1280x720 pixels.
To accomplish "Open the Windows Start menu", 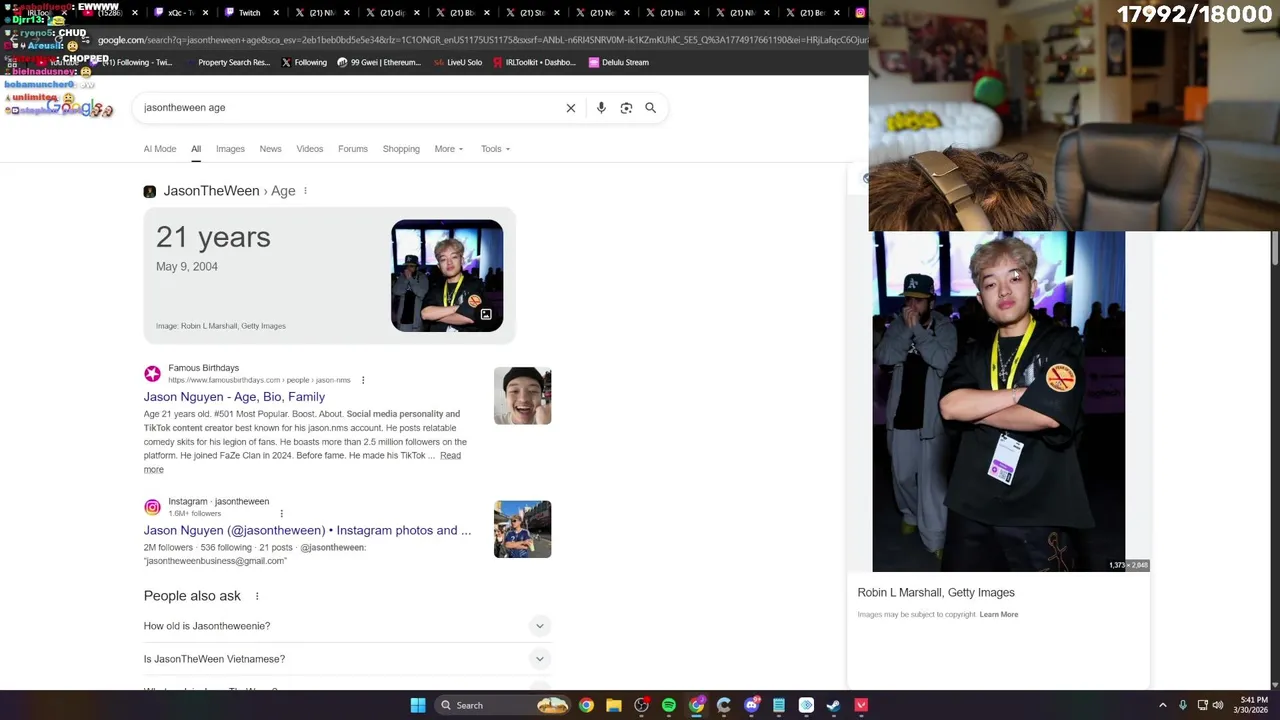I will 418,705.
